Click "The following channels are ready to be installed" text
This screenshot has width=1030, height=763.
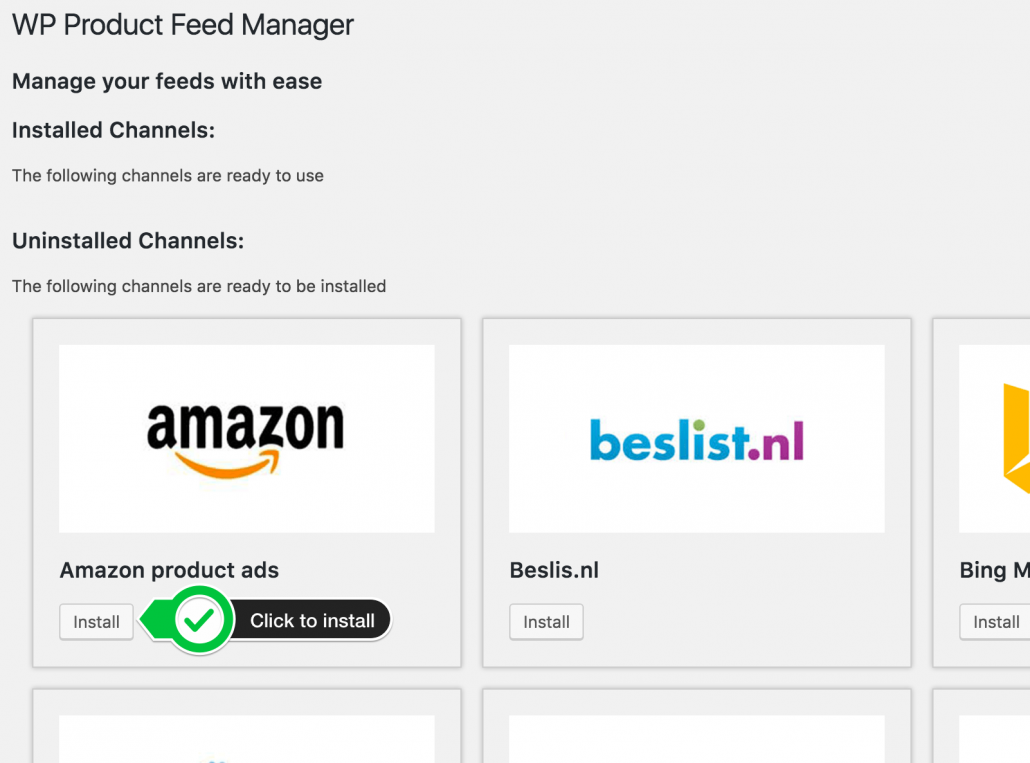[199, 286]
